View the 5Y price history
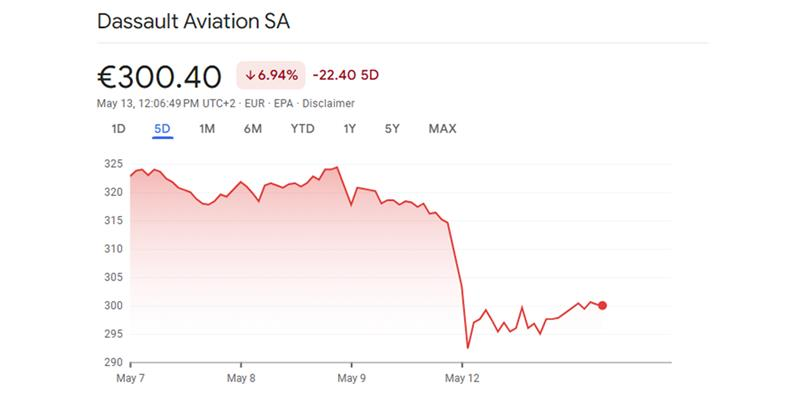 [x=392, y=129]
